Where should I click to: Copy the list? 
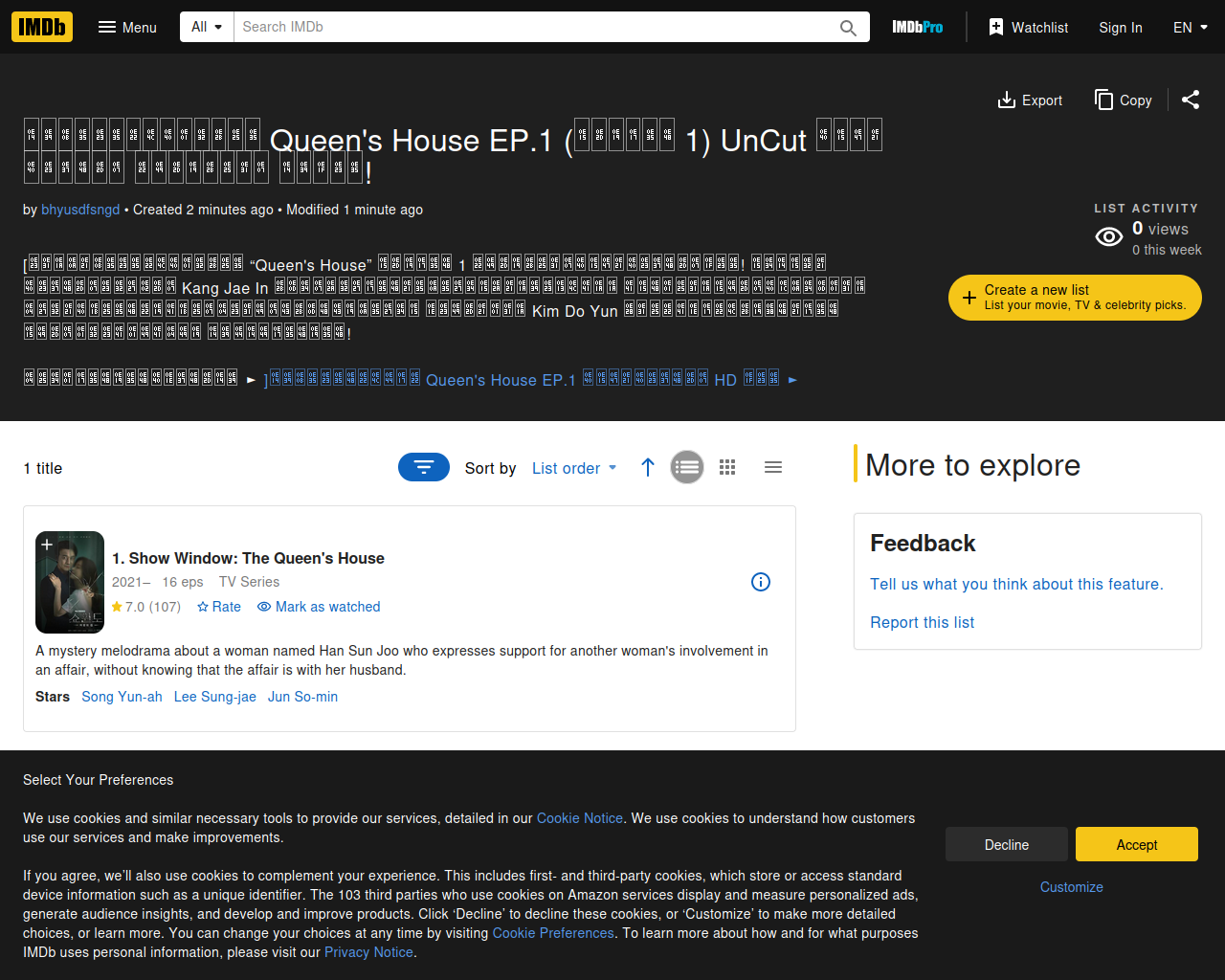pos(1124,100)
